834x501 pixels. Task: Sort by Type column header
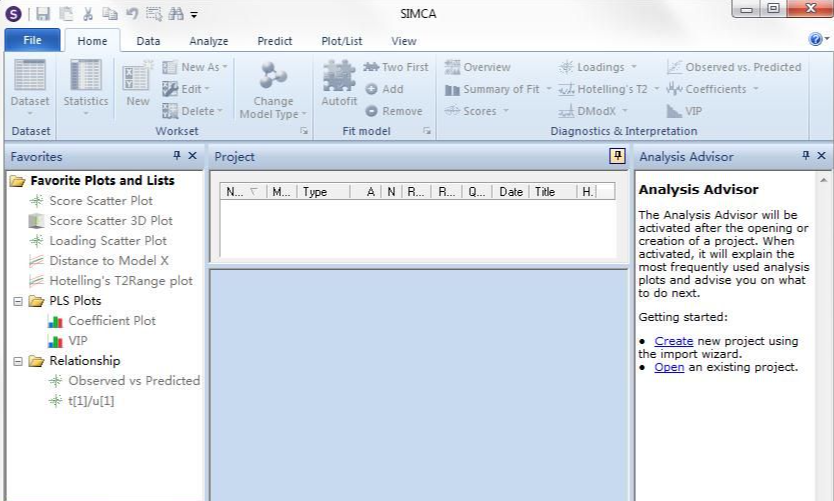323,191
